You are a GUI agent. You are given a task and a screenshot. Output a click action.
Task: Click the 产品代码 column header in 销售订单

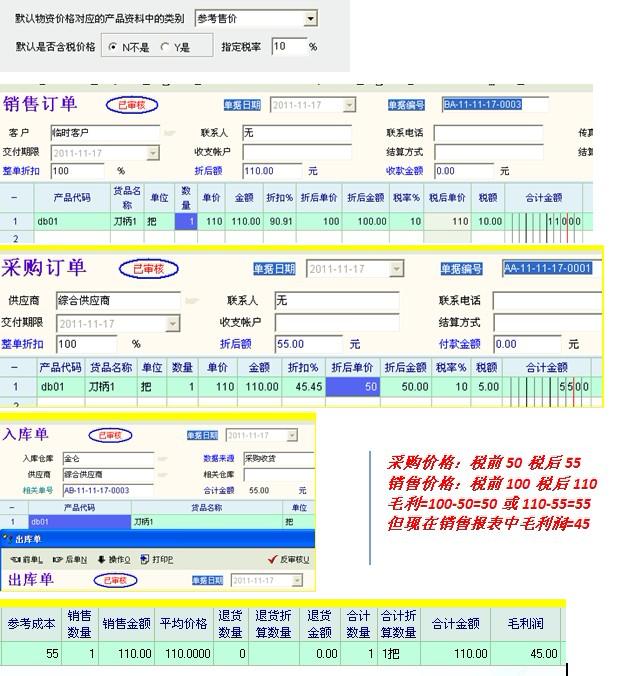click(x=72, y=197)
